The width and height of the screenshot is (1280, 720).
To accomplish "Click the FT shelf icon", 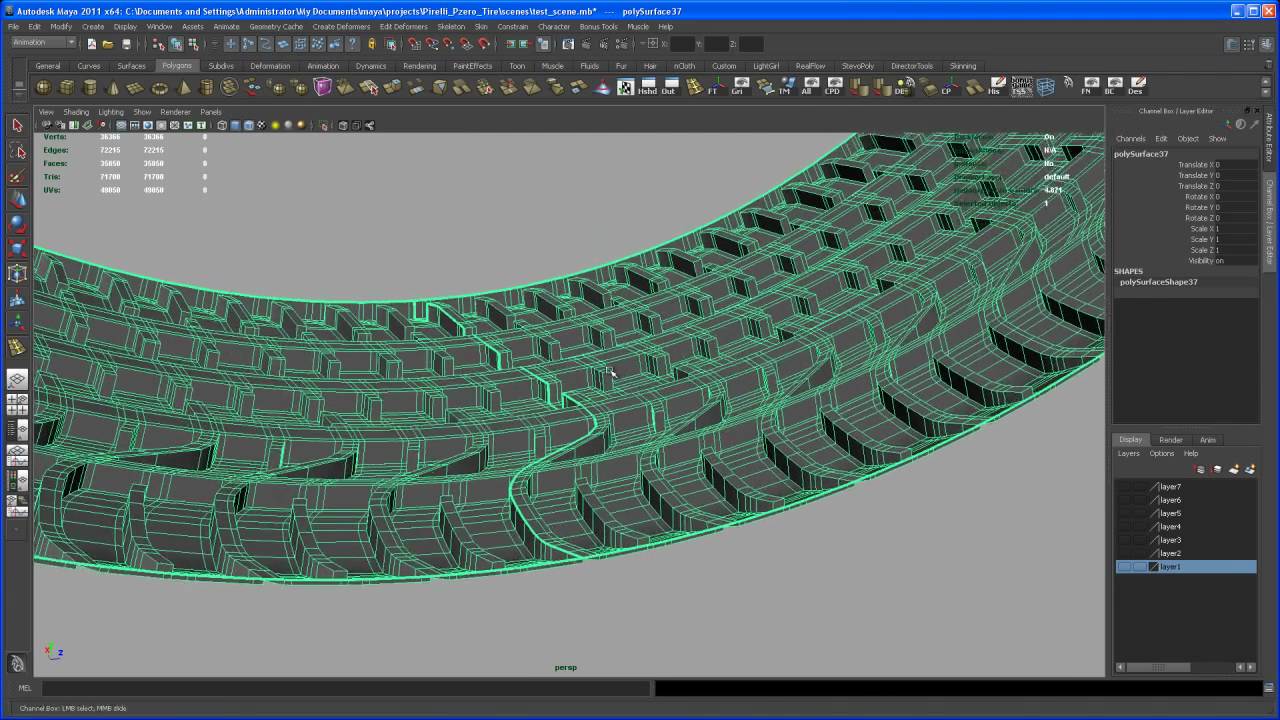I will [714, 88].
